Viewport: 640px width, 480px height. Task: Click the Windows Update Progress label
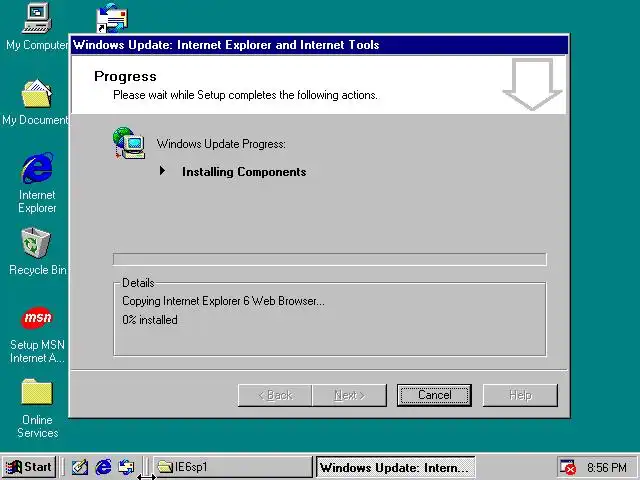(221, 144)
